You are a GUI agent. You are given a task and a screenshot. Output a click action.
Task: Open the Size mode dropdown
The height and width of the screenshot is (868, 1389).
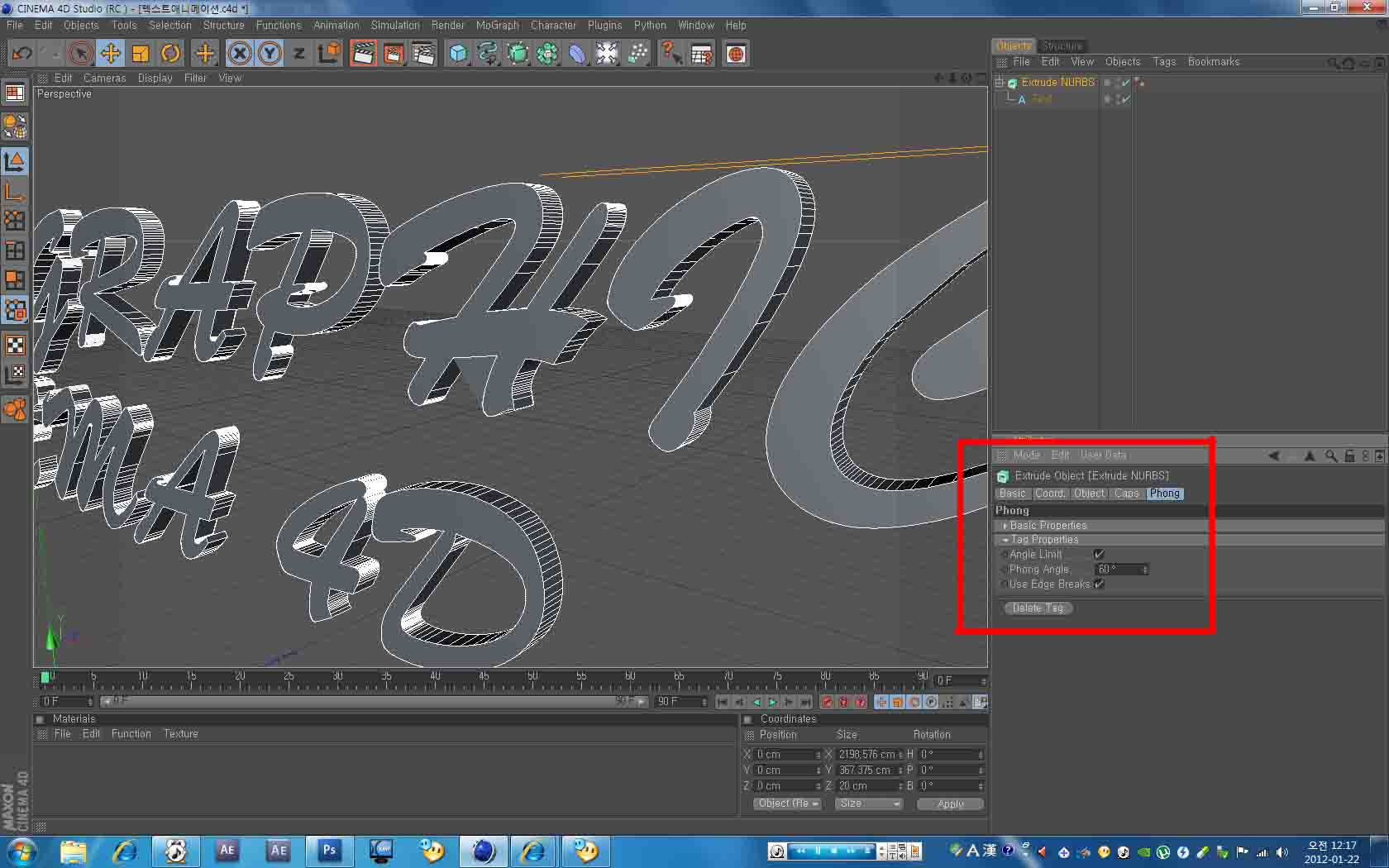point(868,804)
